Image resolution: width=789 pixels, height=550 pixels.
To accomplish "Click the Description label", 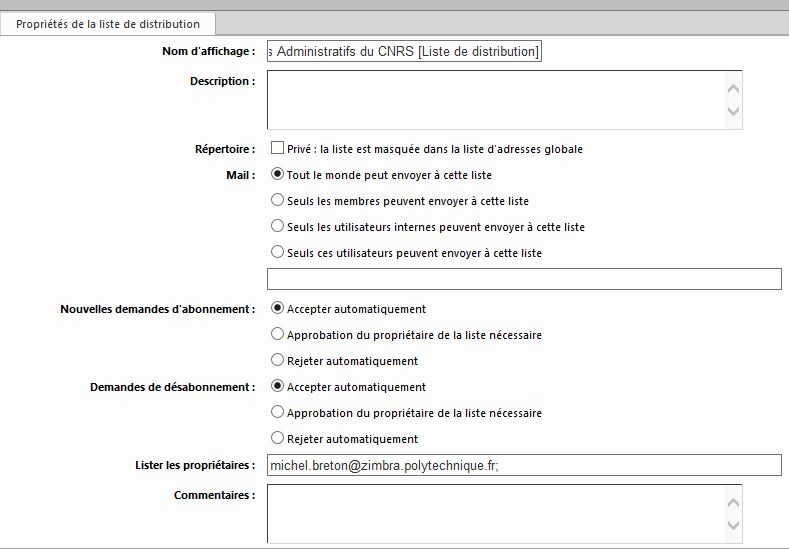I will pyautogui.click(x=222, y=81).
